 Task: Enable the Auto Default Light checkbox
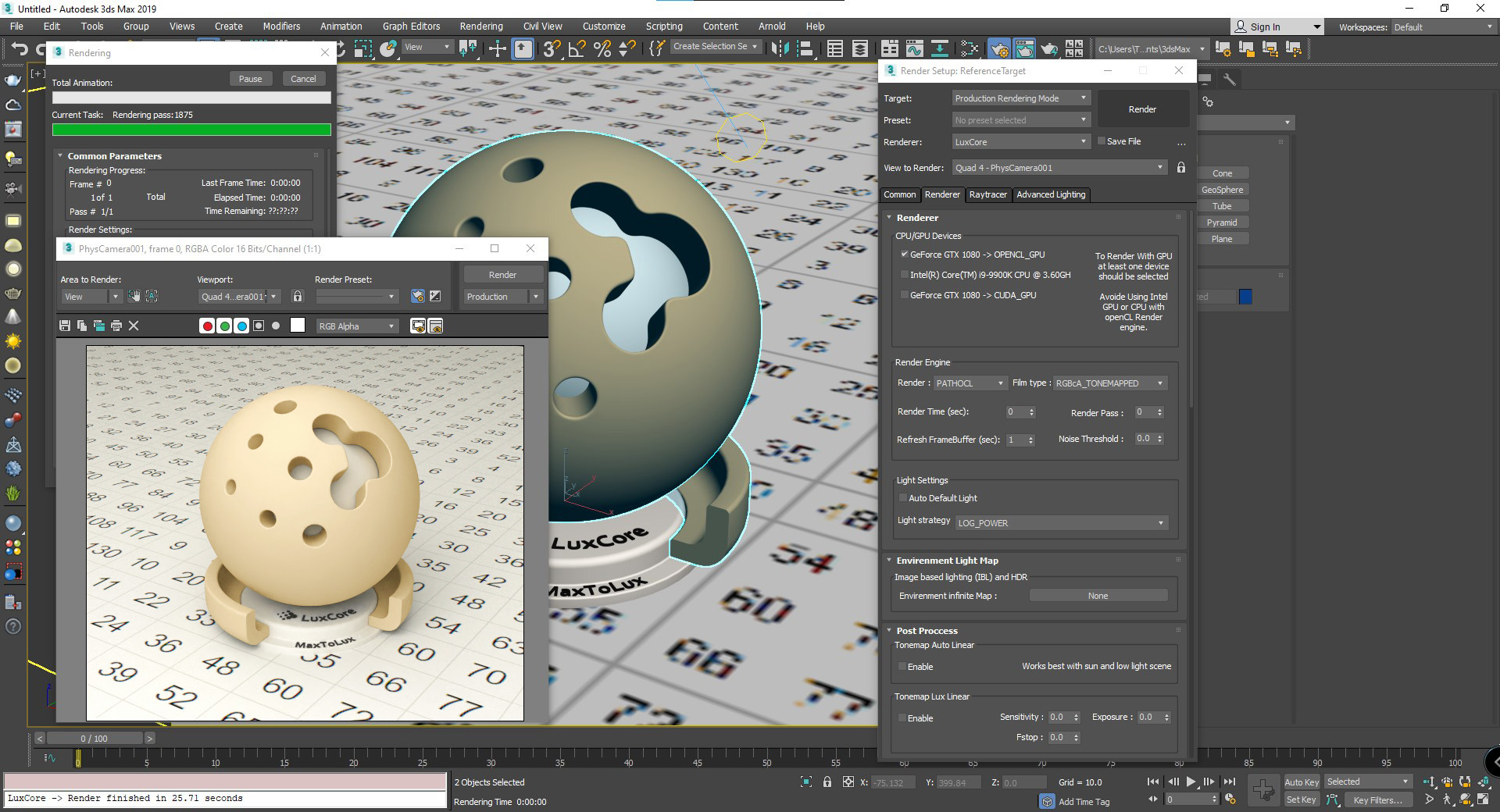coord(903,498)
